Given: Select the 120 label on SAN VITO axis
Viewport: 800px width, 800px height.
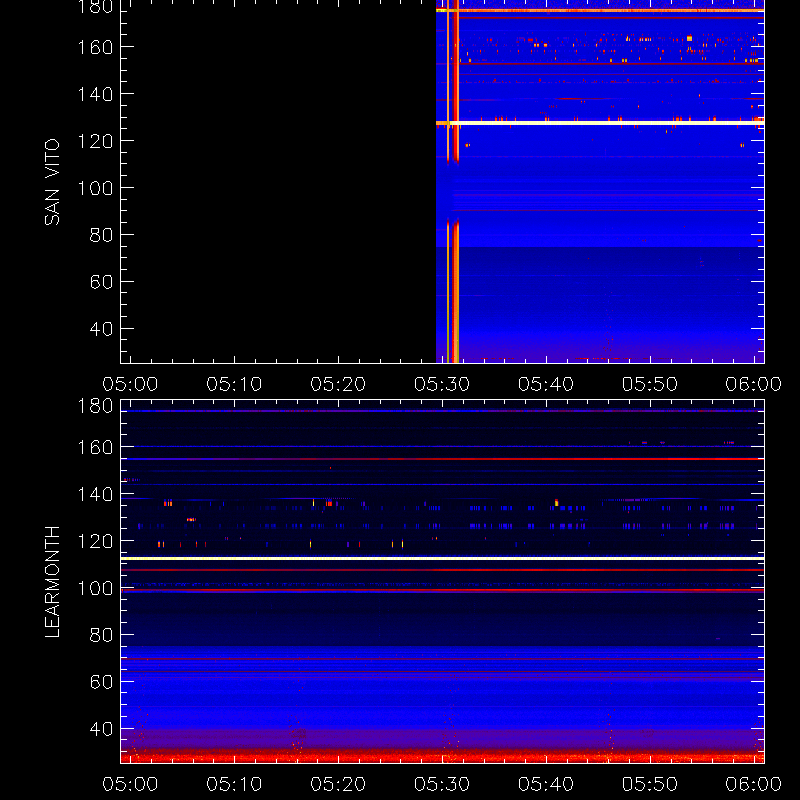Looking at the screenshot, I should click(x=95, y=141).
